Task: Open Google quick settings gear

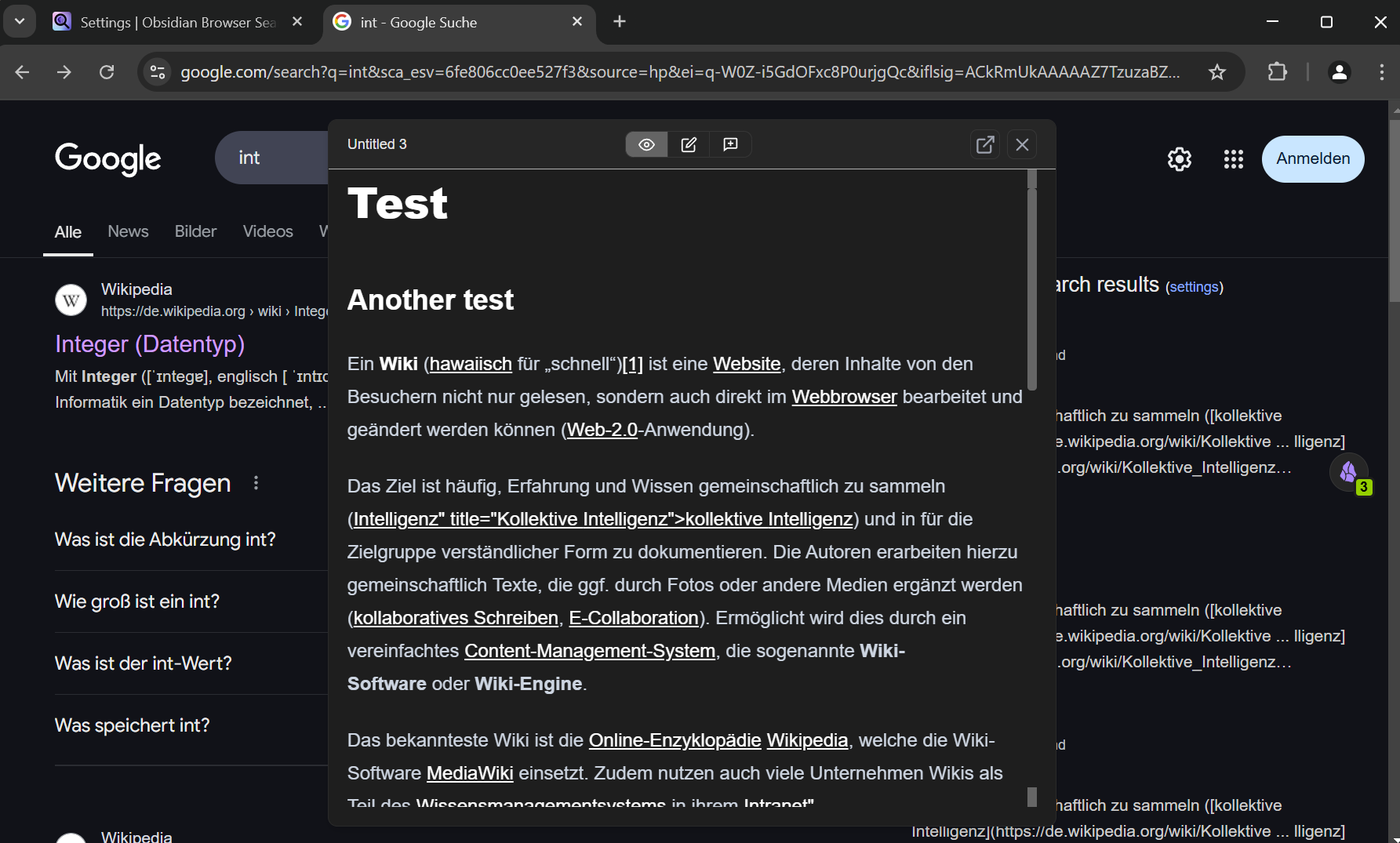Action: (x=1179, y=159)
